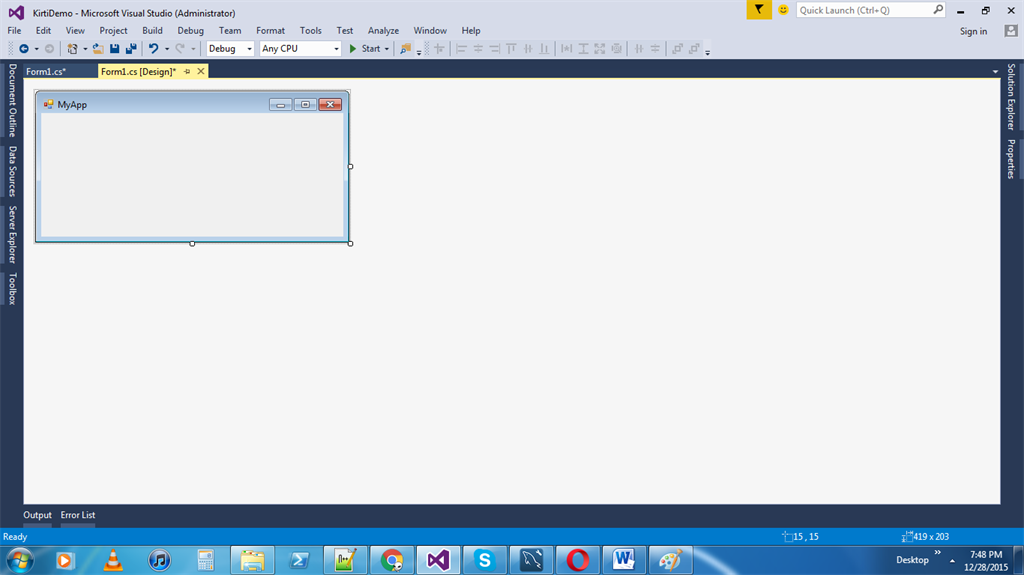Click the Sign in link
This screenshot has height=575, width=1024.
pos(973,31)
